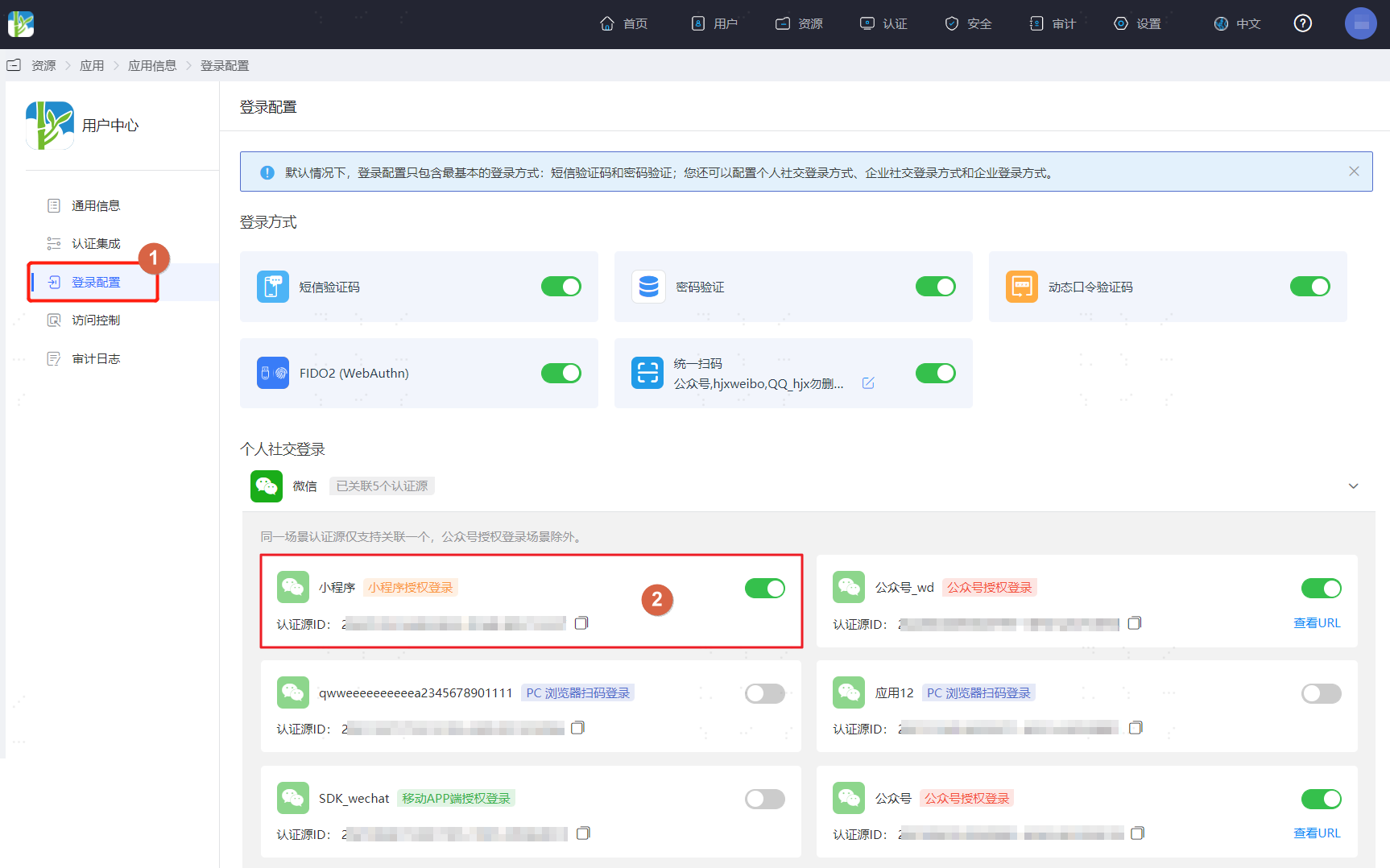The height and width of the screenshot is (868, 1390).
Task: Close the blue info banner
Action: pyautogui.click(x=1354, y=172)
